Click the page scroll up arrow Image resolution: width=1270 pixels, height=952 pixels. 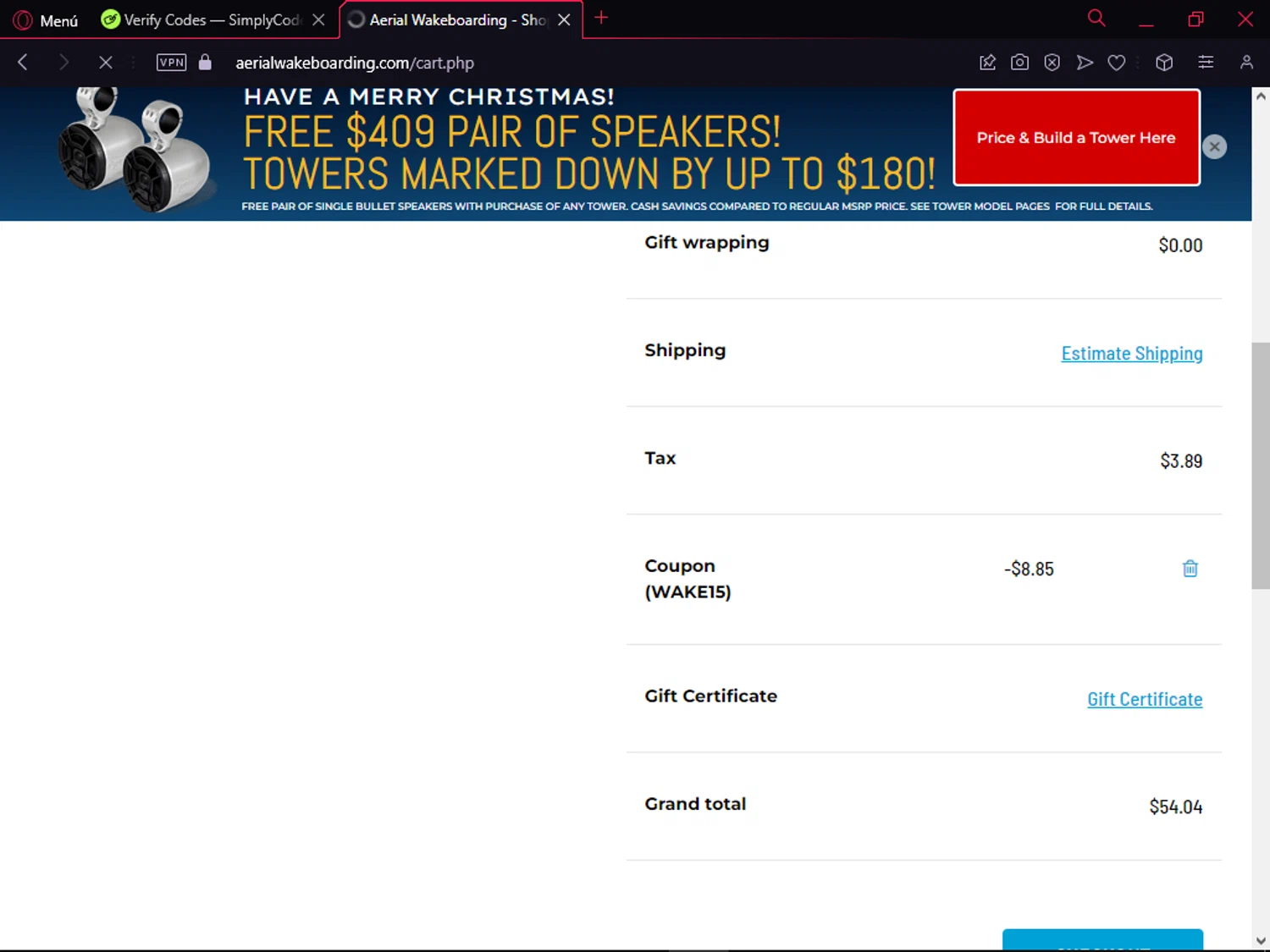pos(1261,96)
